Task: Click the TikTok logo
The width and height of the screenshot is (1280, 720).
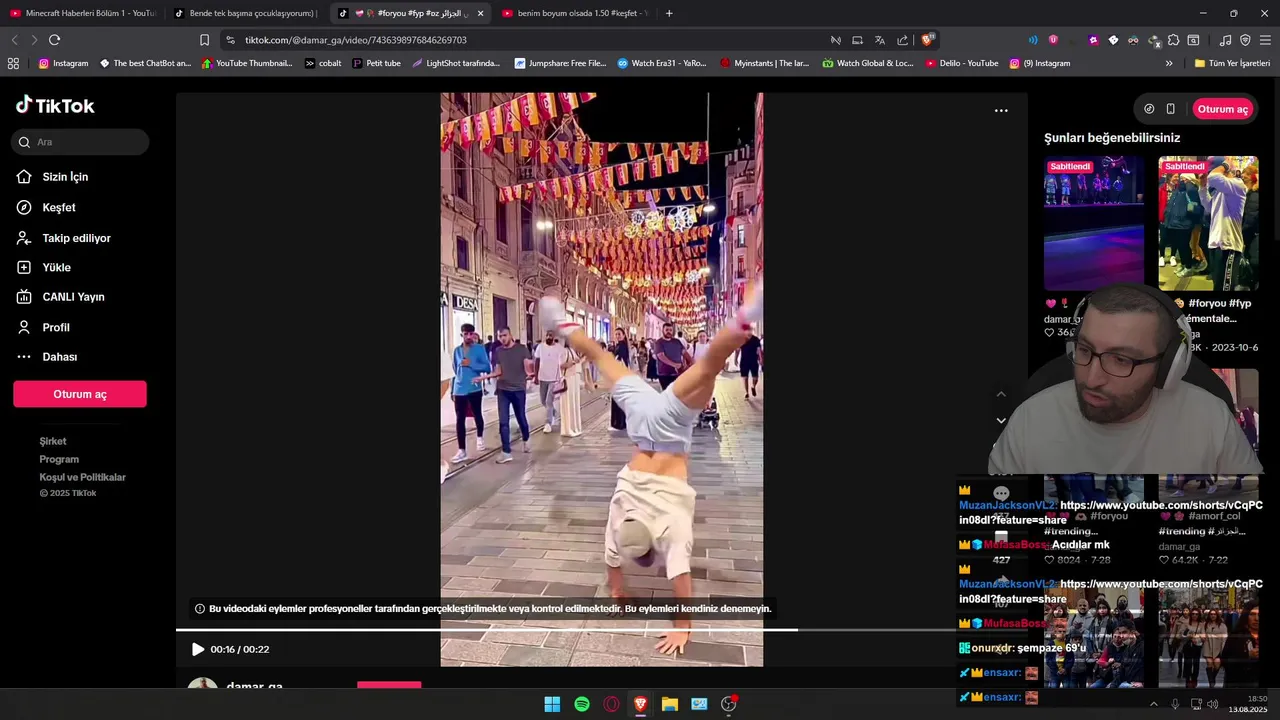Action: point(55,106)
